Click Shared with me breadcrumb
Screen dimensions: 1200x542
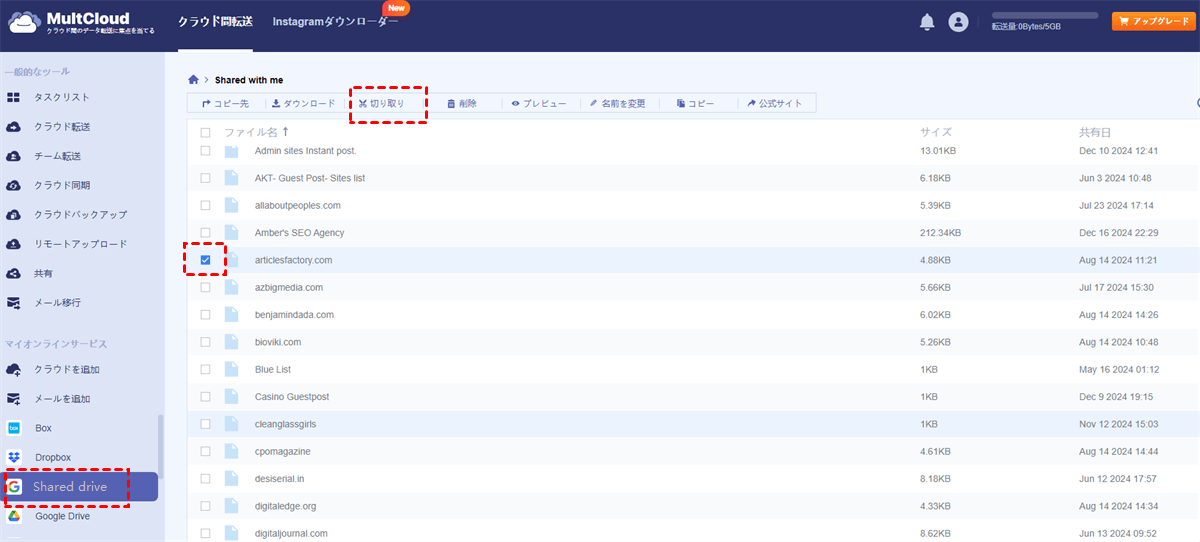[249, 79]
